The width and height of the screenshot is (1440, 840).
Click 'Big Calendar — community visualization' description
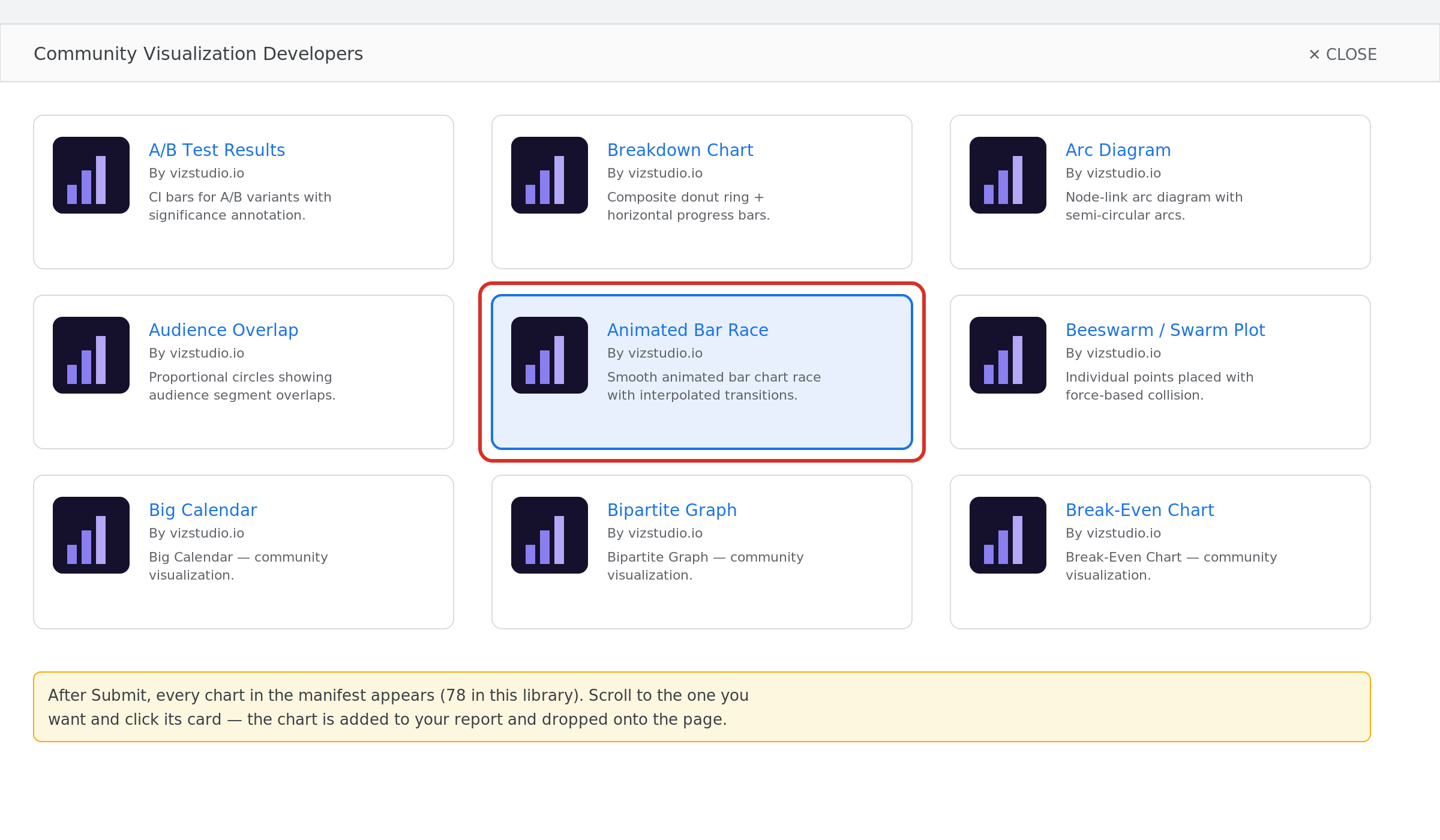tap(238, 566)
